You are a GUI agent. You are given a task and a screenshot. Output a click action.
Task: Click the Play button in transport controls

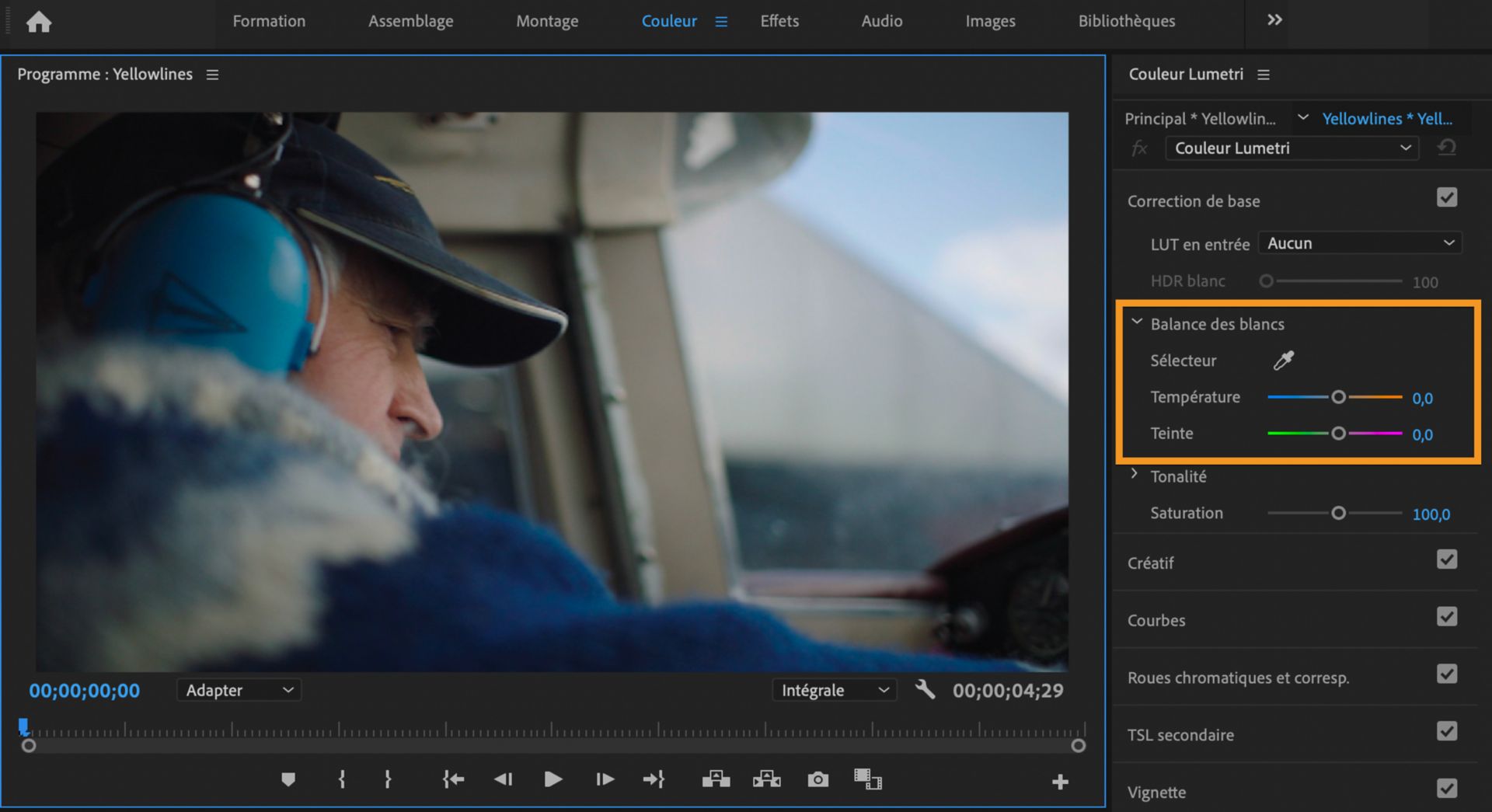coord(553,779)
